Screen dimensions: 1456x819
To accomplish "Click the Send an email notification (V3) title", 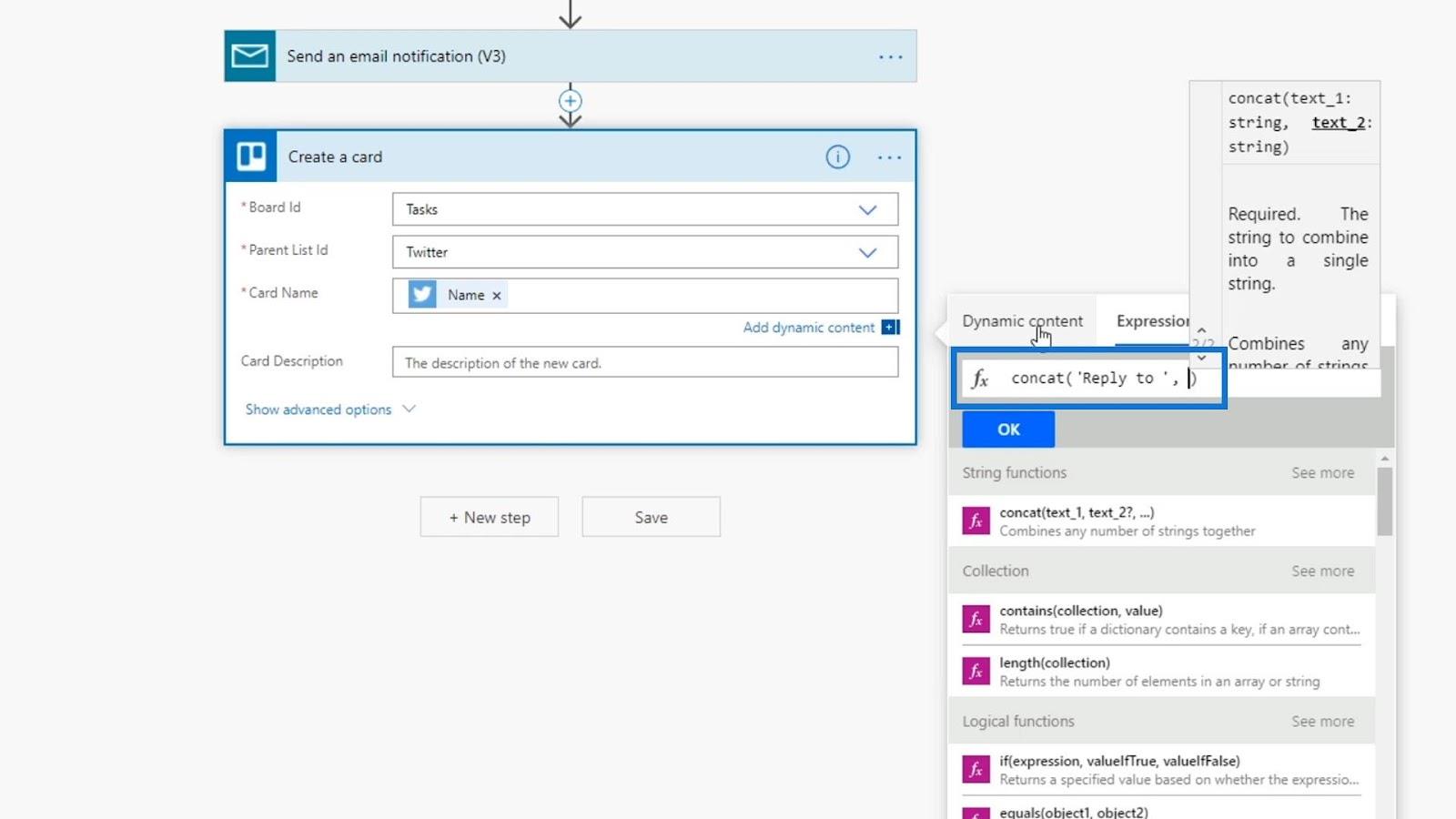I will pos(396,56).
